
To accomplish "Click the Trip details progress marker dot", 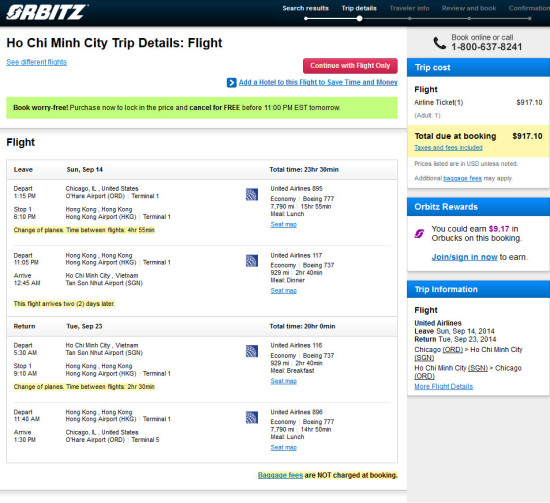I will [x=359, y=19].
